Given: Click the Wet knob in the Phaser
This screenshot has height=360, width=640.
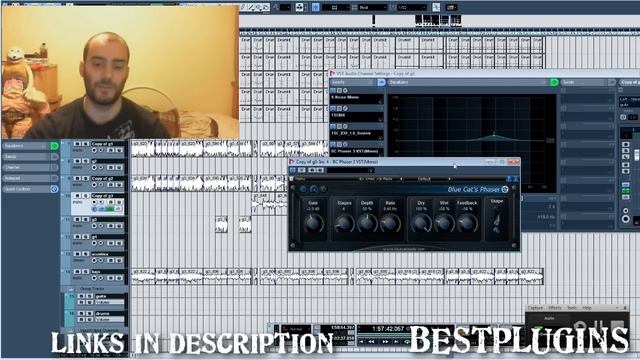Looking at the screenshot, I should point(444,223).
